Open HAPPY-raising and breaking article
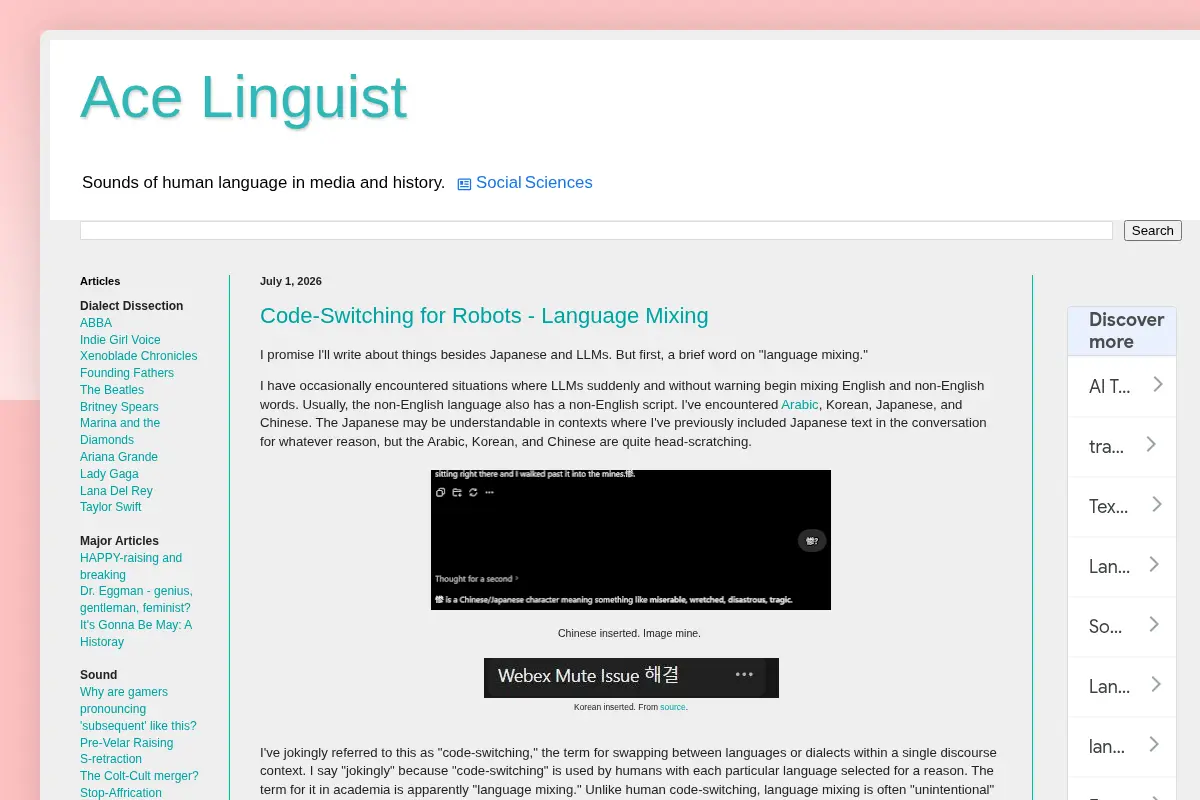 [131, 567]
